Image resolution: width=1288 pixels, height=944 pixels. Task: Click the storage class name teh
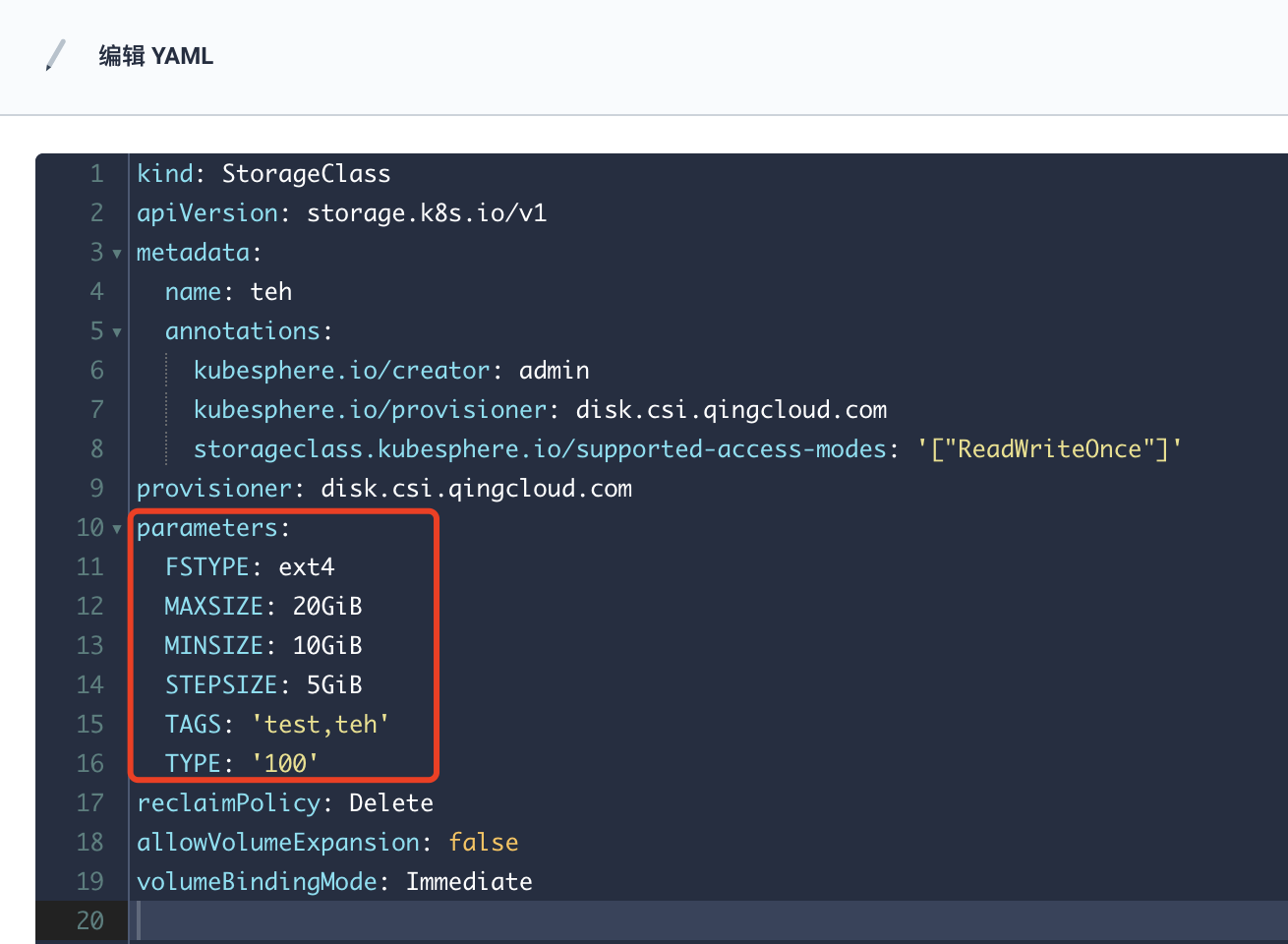271,291
